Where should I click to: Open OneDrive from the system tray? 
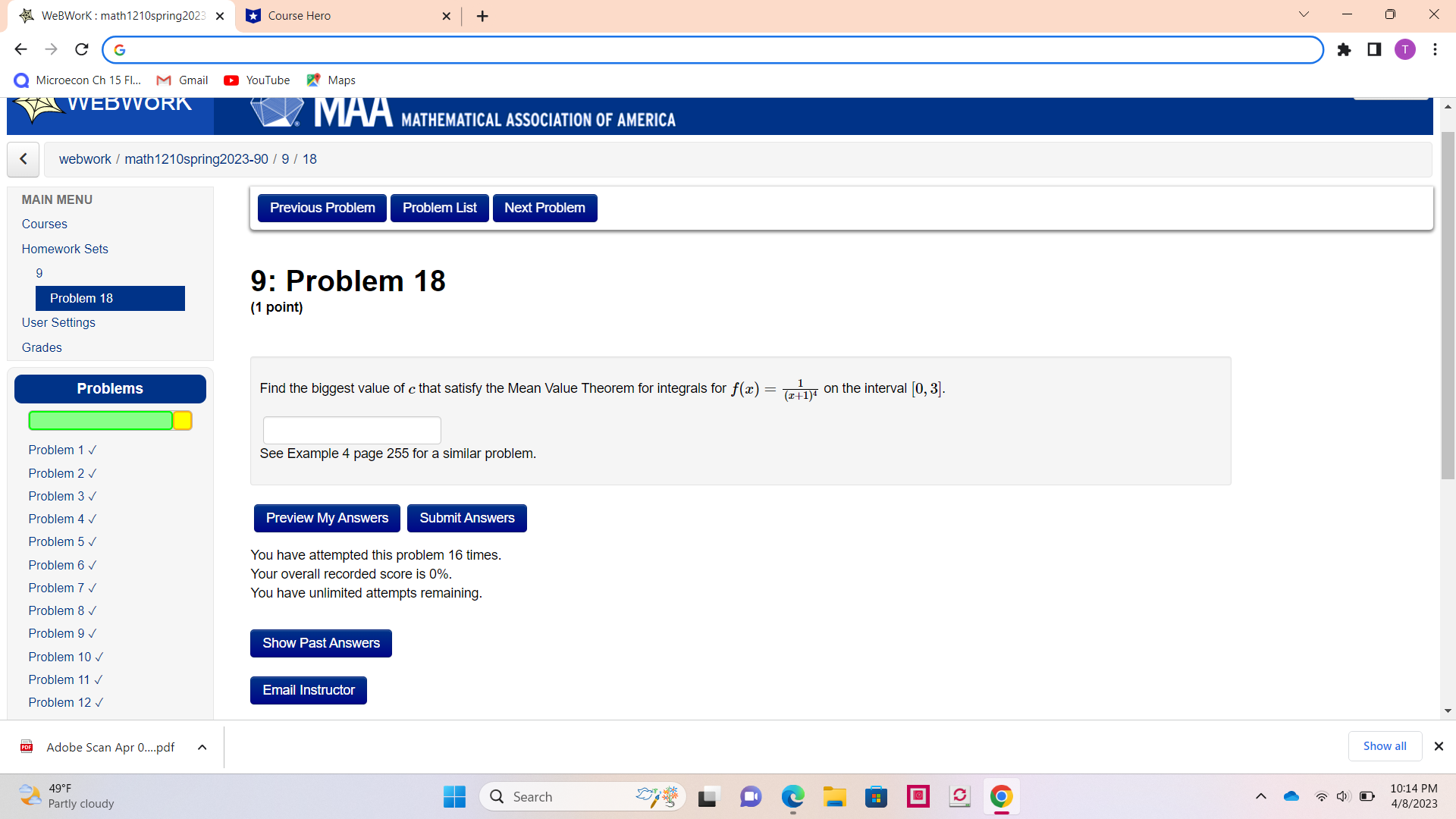point(1291,796)
